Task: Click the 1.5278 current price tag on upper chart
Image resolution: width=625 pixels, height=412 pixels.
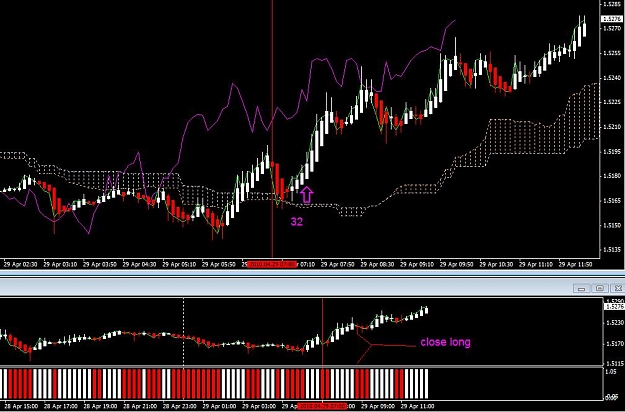Action: (x=610, y=19)
